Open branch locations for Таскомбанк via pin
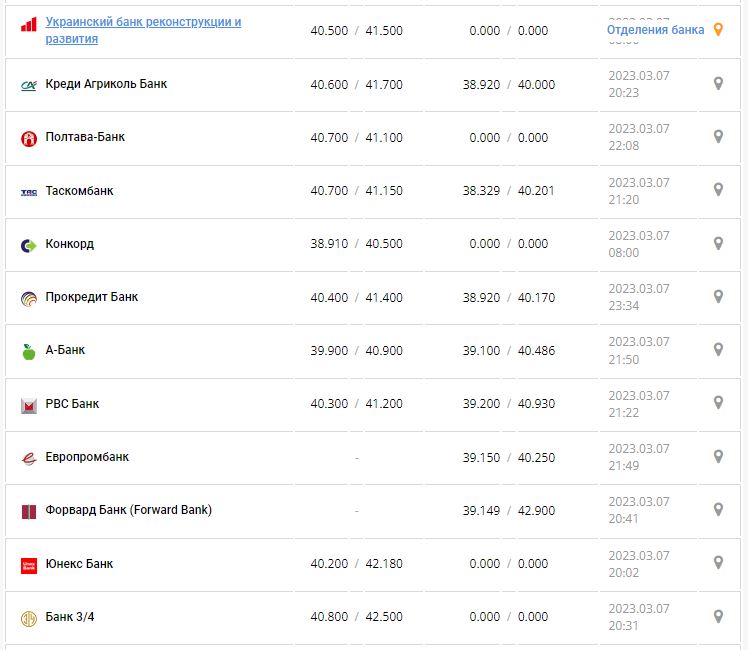748x650 pixels. 717,190
